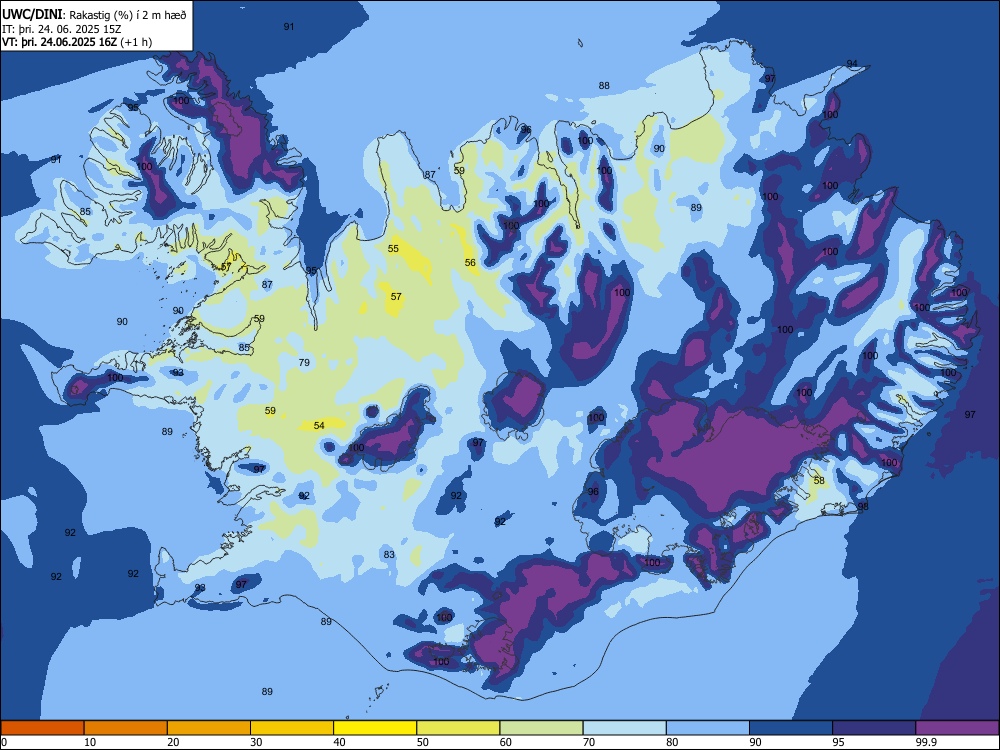The image size is (1000, 750).
Task: Click the humidity value '88' on the map
Action: tap(604, 85)
